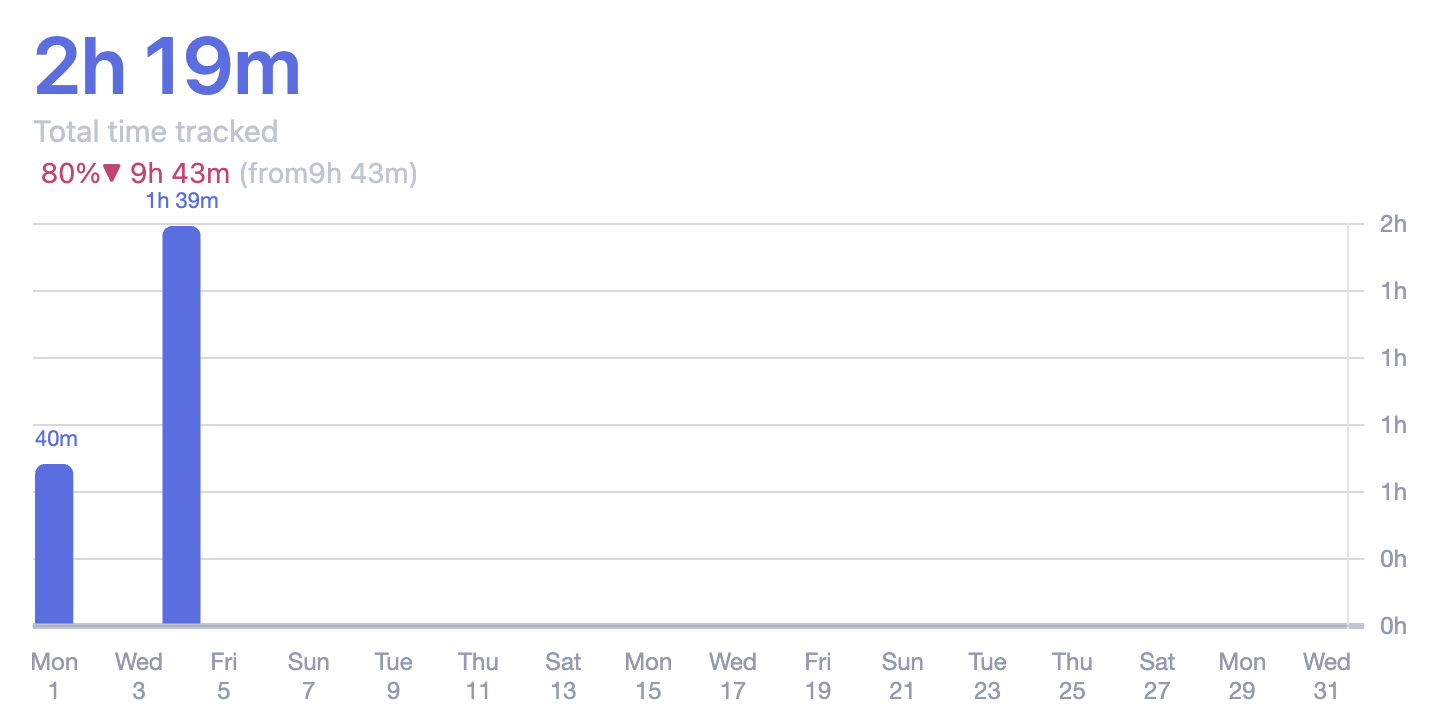1440x726 pixels.
Task: Select the Wed 31 date on axis
Action: [1327, 676]
